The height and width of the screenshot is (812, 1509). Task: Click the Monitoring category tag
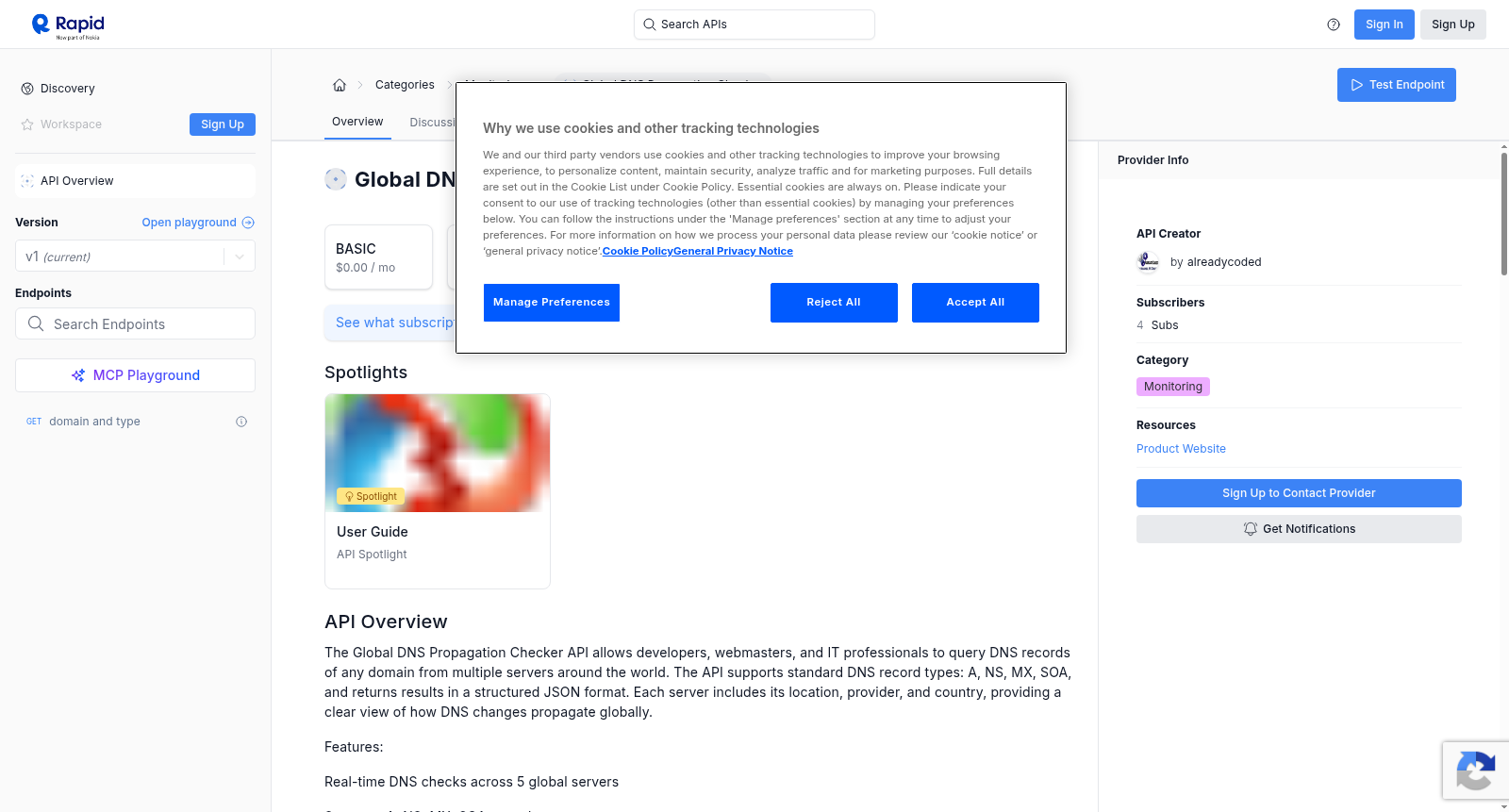click(x=1173, y=387)
